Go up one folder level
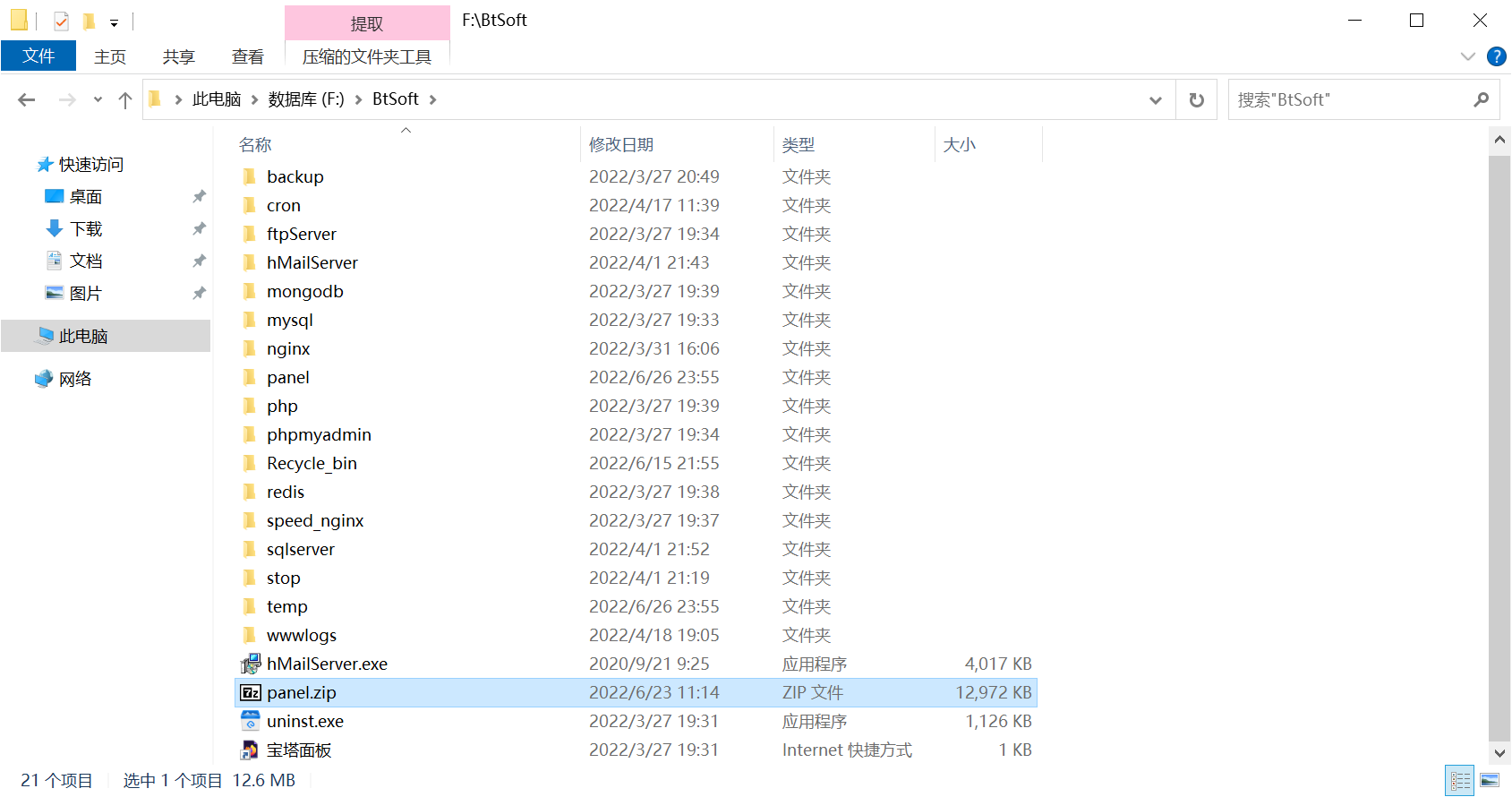Viewport: 1512px width, 797px height. [x=125, y=99]
